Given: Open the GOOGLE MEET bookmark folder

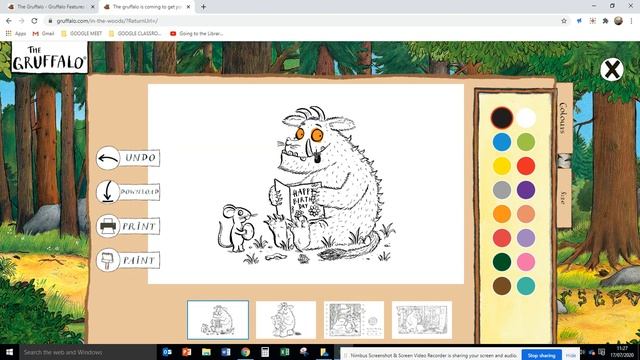Looking at the screenshot, I should coord(82,33).
